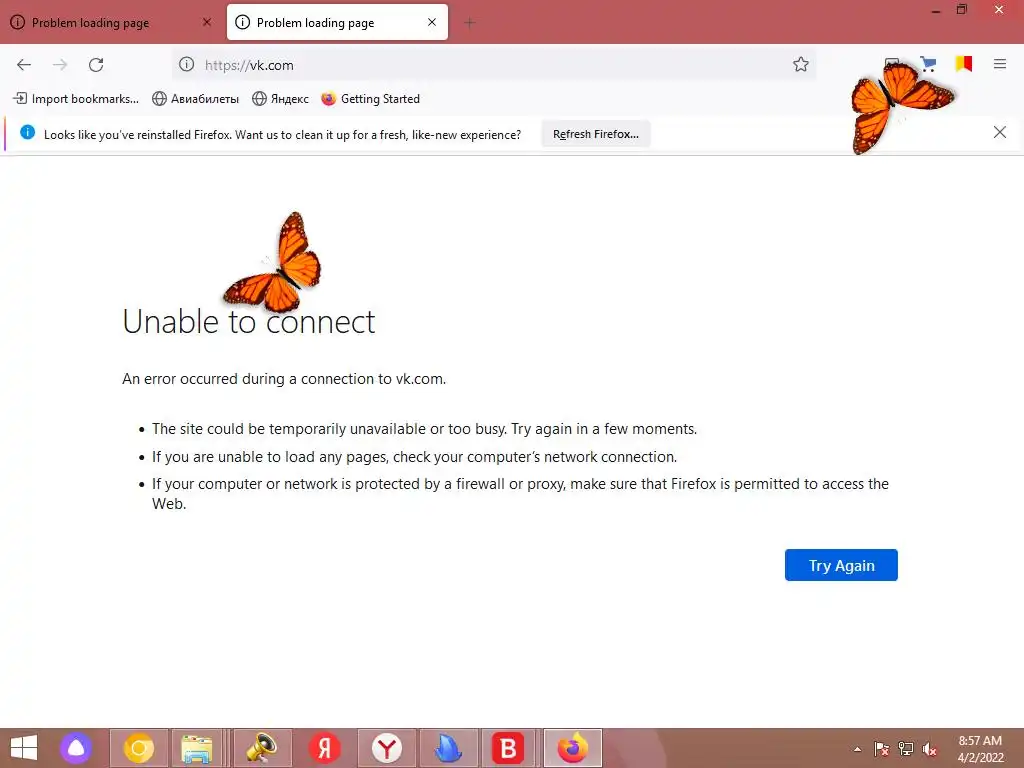The image size is (1024, 768).
Task: Reload the current page
Action: (96, 65)
